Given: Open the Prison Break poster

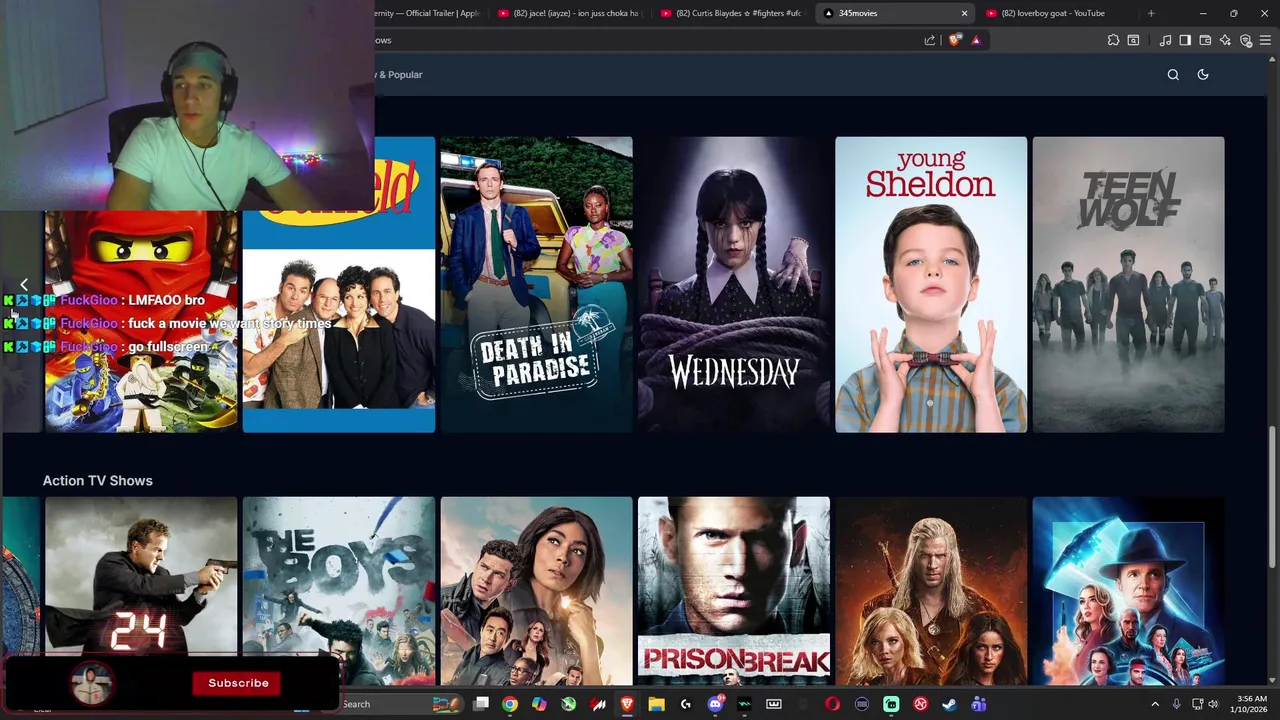Looking at the screenshot, I should [x=734, y=591].
